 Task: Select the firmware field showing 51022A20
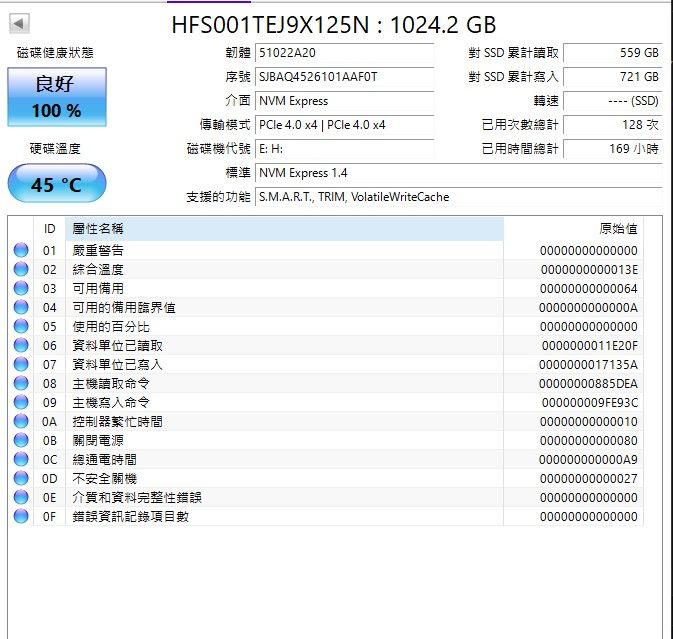(344, 53)
